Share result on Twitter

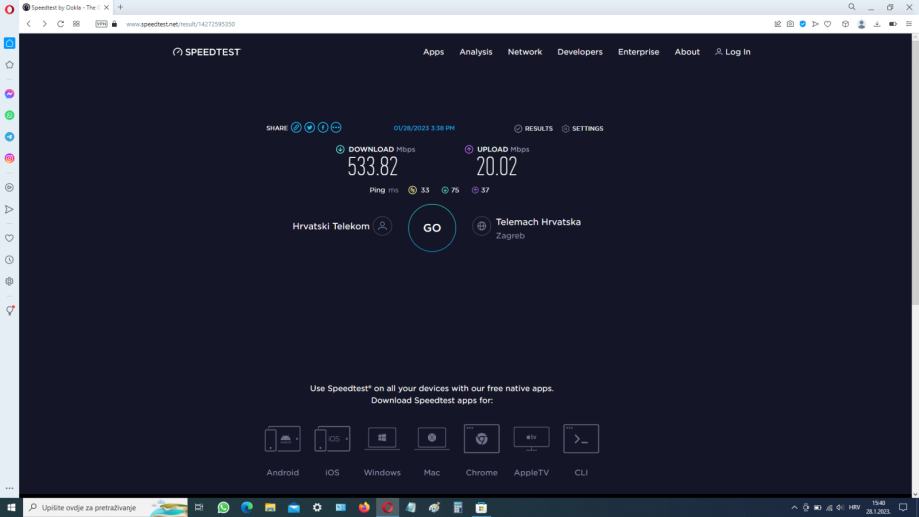(309, 128)
